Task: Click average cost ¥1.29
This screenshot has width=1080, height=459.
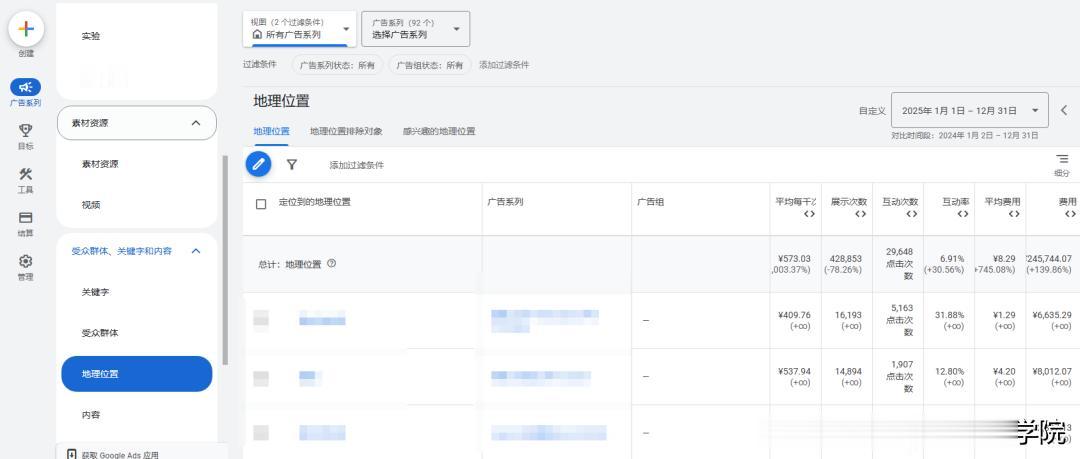Action: point(1004,315)
